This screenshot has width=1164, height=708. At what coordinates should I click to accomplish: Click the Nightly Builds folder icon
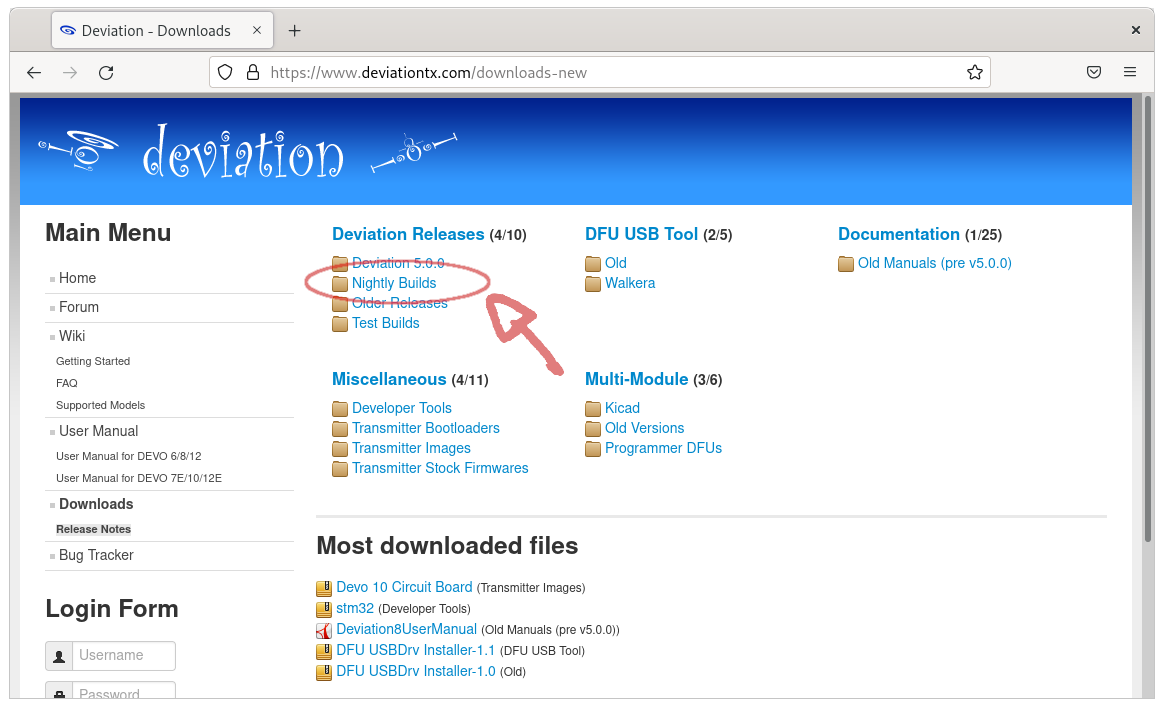tap(340, 283)
